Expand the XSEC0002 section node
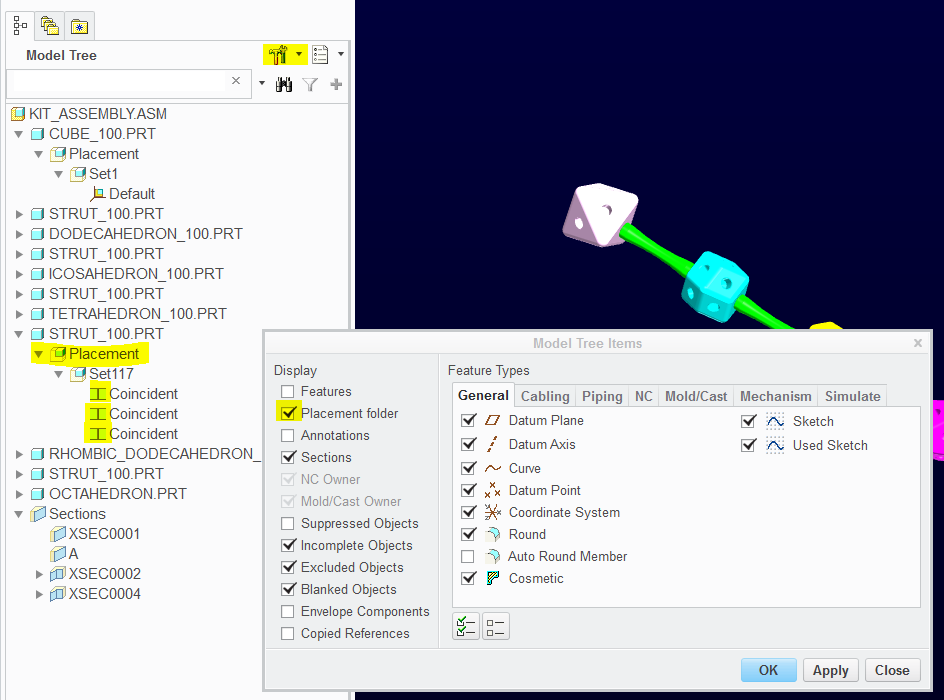This screenshot has height=700, width=944. [39, 574]
